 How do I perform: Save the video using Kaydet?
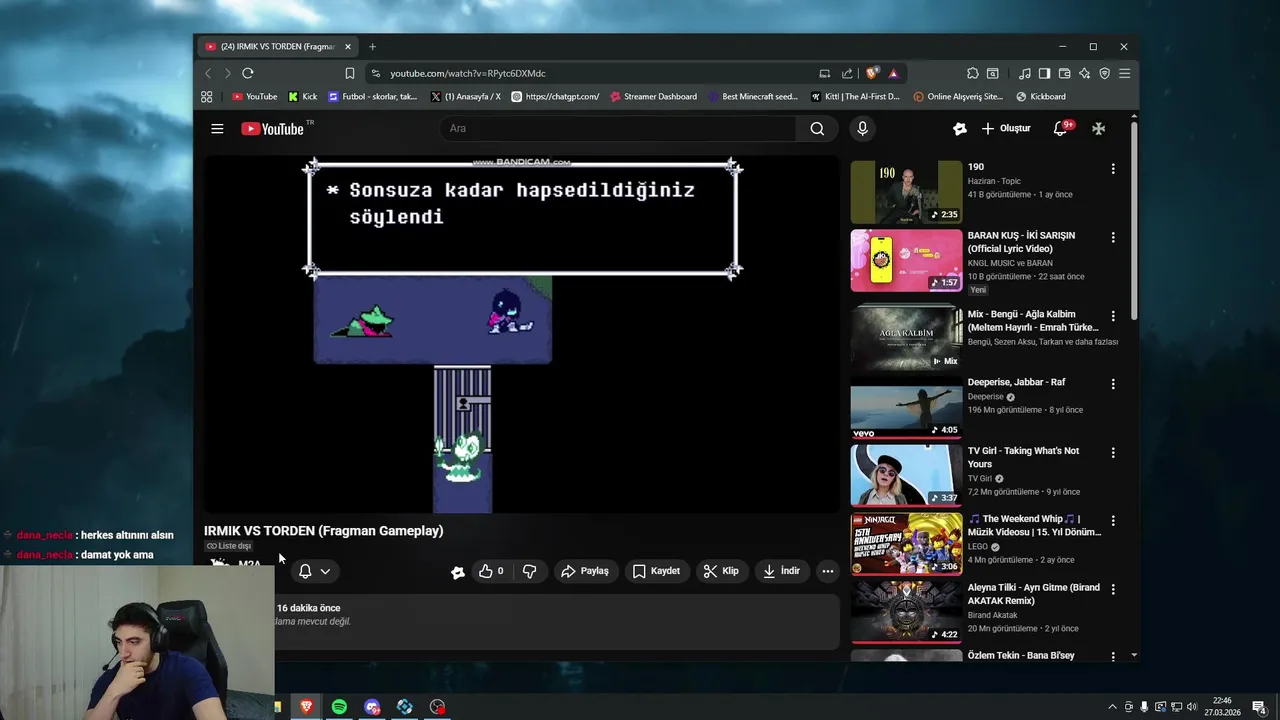coord(656,571)
